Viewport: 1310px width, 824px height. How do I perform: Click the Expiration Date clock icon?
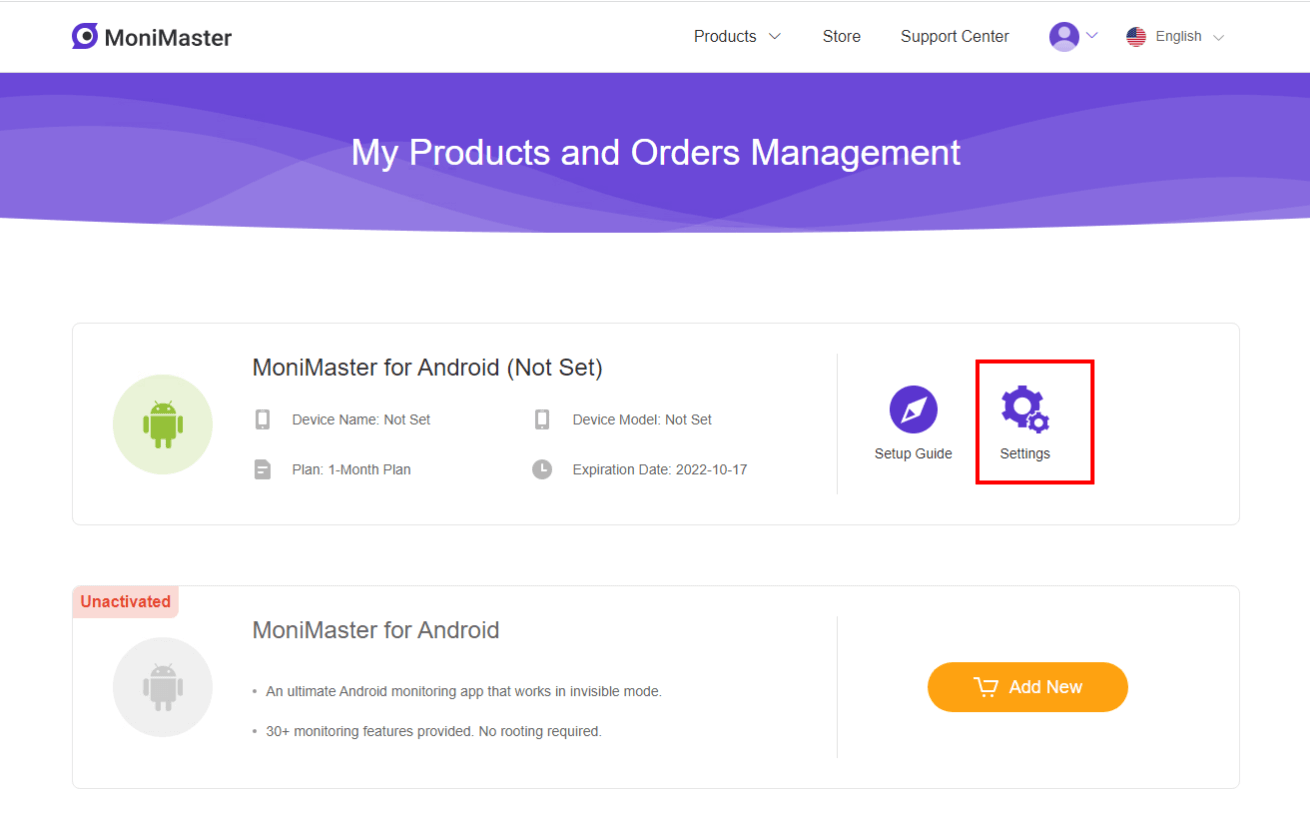(x=542, y=469)
